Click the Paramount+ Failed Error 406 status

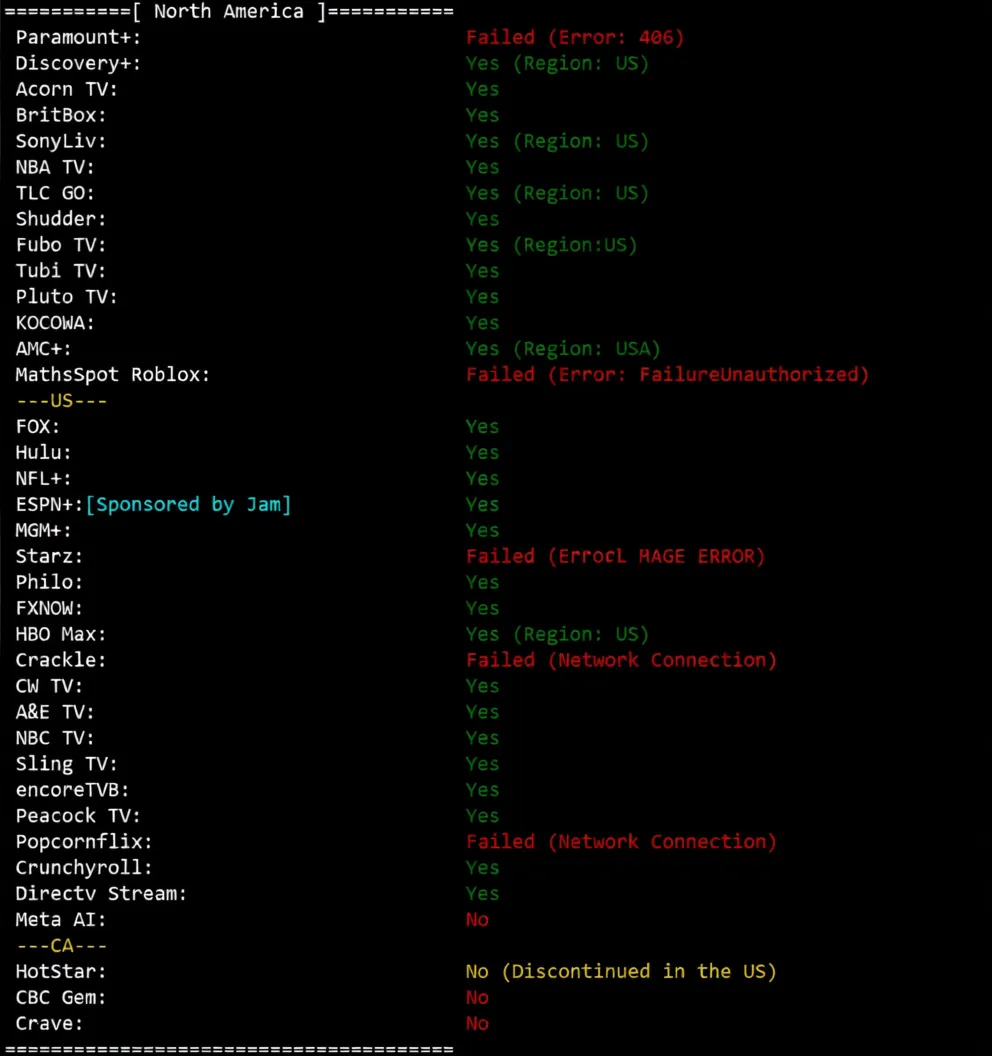574,38
